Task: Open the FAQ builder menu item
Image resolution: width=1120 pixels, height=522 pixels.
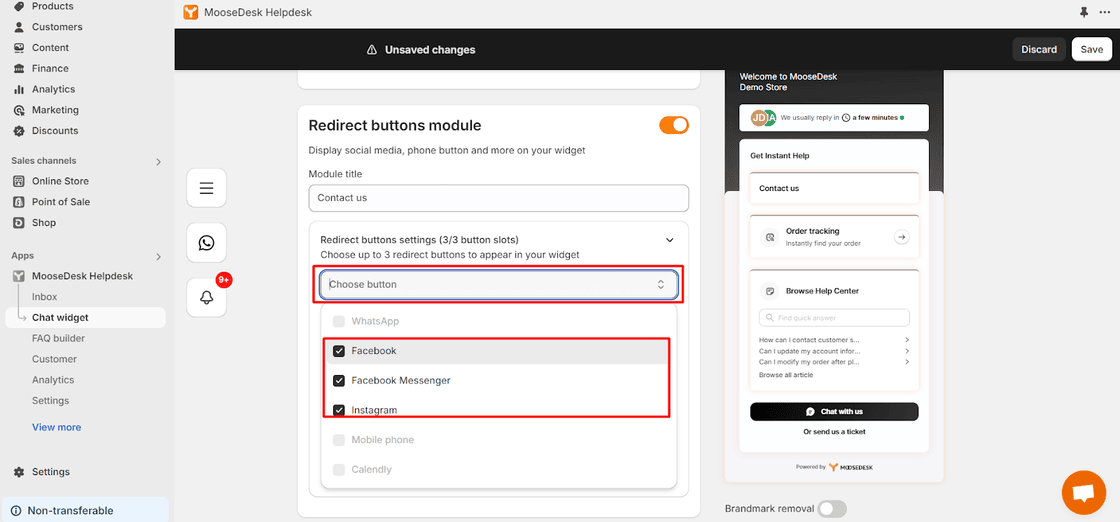Action: click(59, 338)
